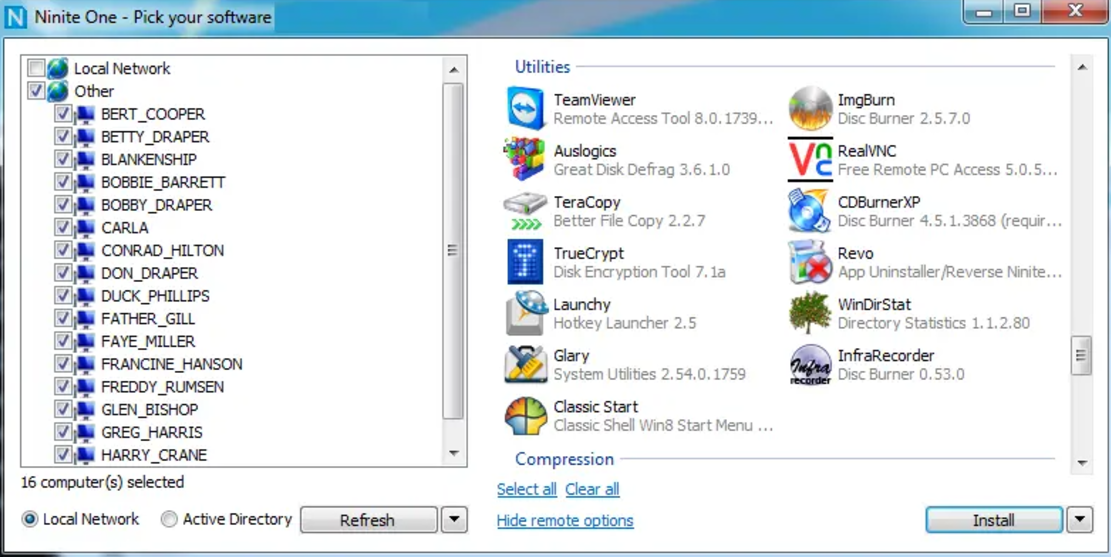1111x557 pixels.
Task: Uncheck CONRAD_HILTON checkbox
Action: coord(63,250)
